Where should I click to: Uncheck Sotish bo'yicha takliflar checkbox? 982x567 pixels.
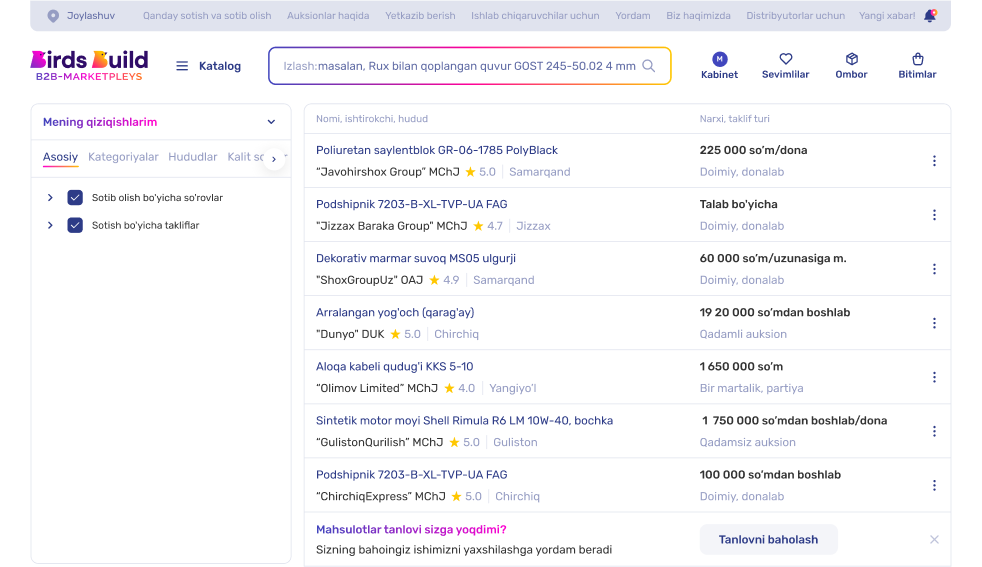75,225
